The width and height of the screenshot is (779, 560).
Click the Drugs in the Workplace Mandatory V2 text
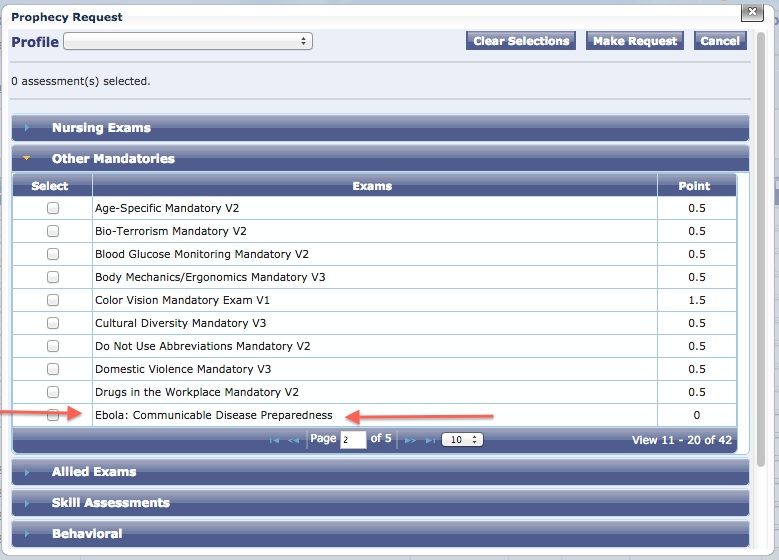coord(197,392)
